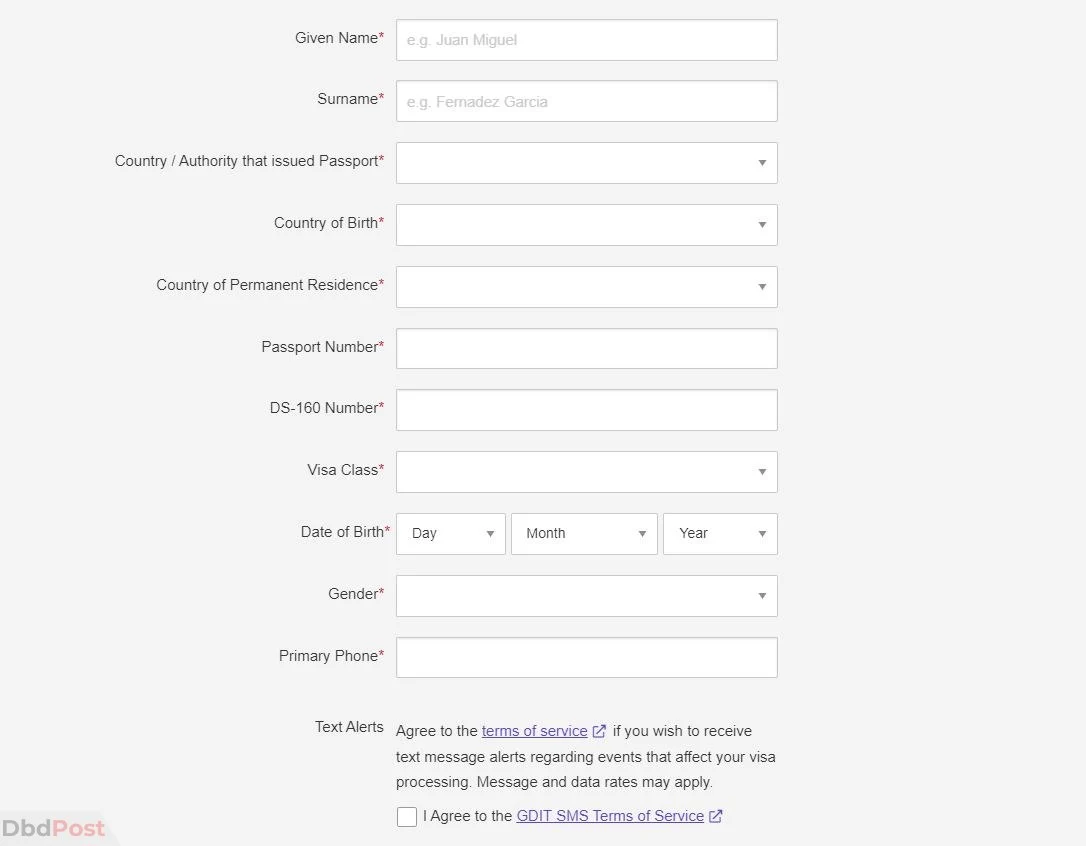Click into the Surname field
The width and height of the screenshot is (1086, 846).
pos(587,101)
